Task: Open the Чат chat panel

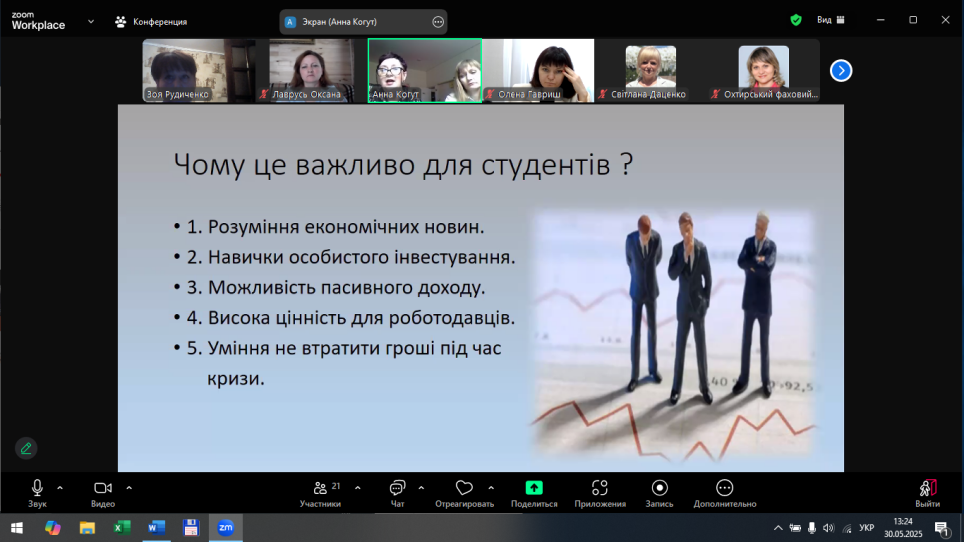Action: [397, 488]
